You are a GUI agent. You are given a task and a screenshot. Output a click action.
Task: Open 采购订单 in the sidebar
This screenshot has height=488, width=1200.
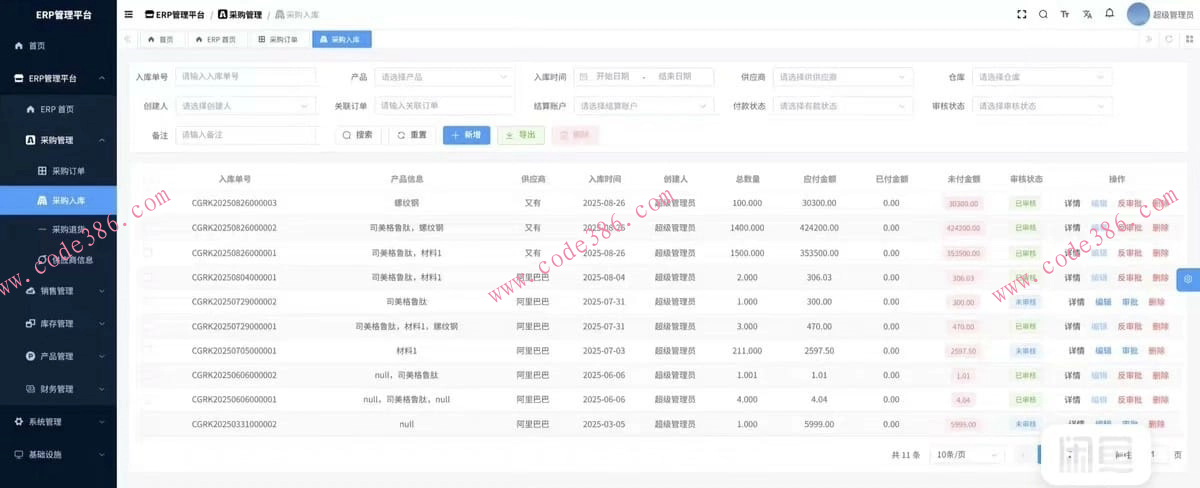click(58, 171)
